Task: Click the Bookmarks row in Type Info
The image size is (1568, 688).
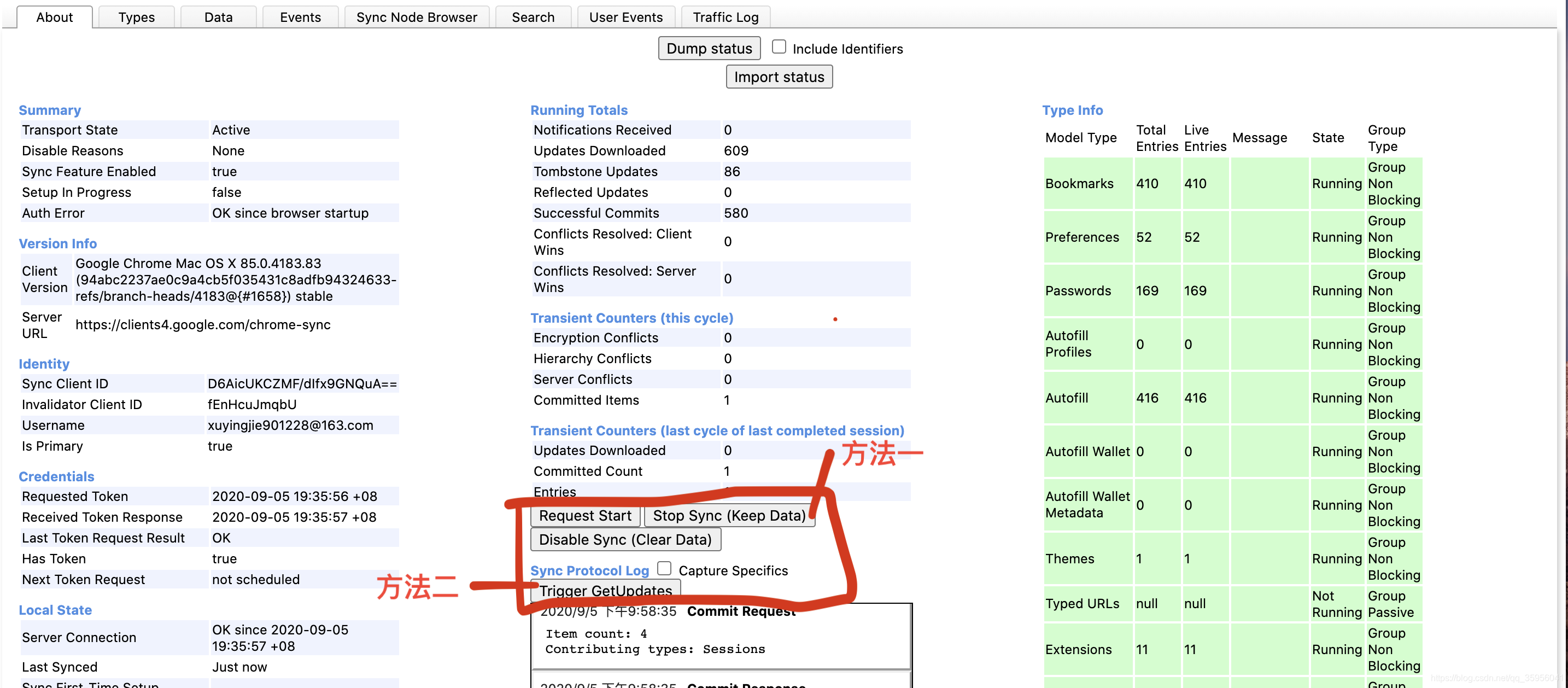Action: coord(1079,184)
